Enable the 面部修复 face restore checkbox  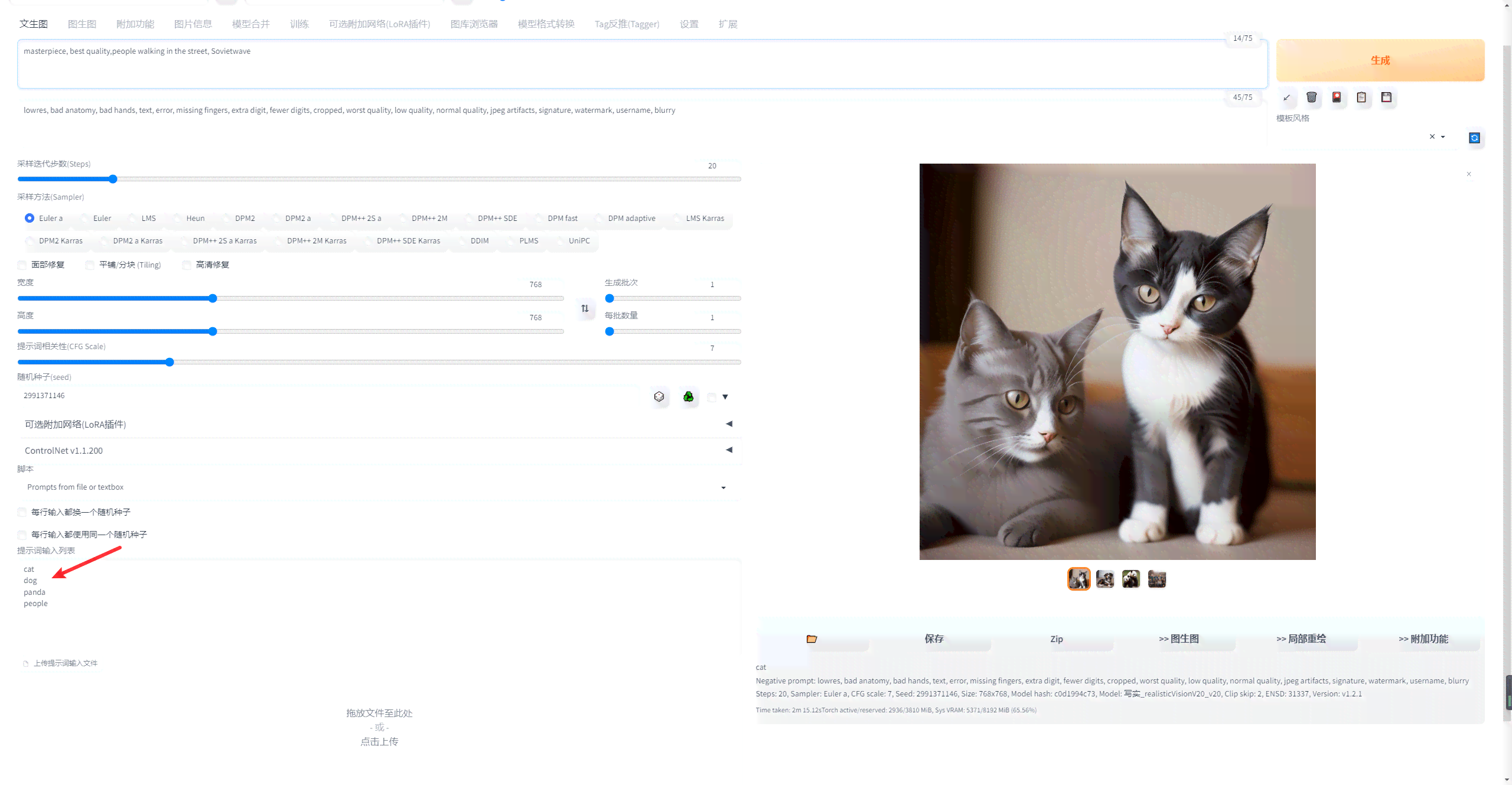tap(22, 265)
